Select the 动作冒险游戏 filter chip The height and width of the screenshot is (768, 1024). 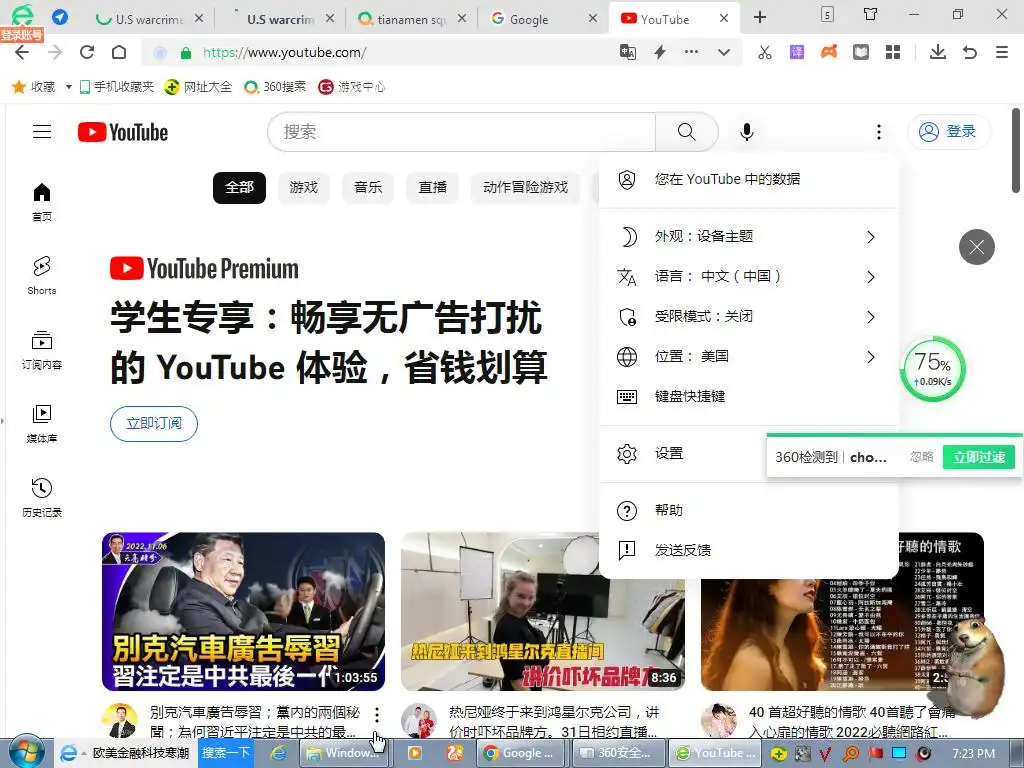[x=525, y=187]
